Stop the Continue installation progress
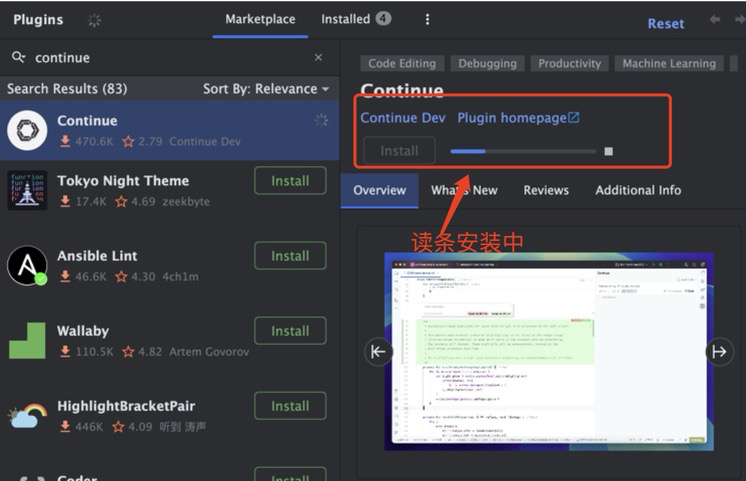This screenshot has width=746, height=481. tap(609, 151)
